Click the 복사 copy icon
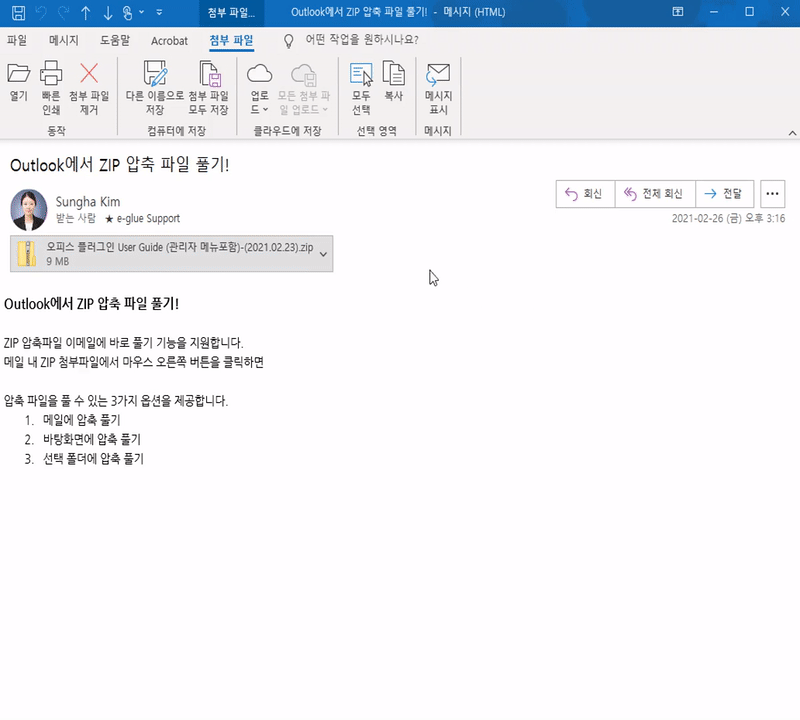Viewport: 800px width, 720px height. [x=393, y=82]
